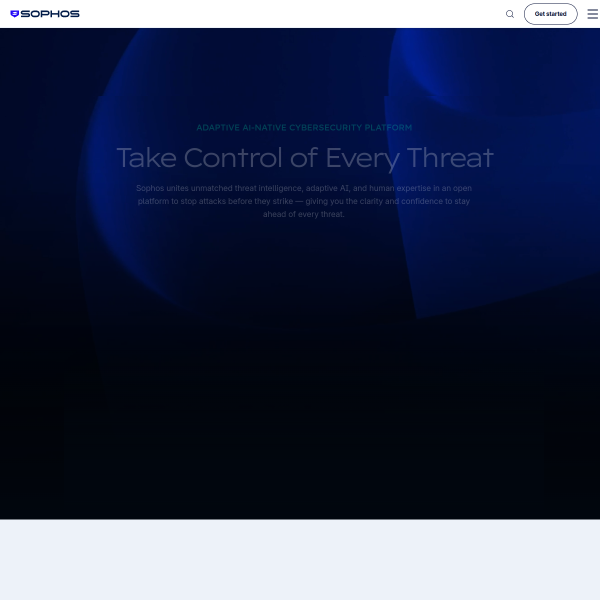Screen dimensions: 600x600
Task: Click the Get started button
Action: pos(550,14)
